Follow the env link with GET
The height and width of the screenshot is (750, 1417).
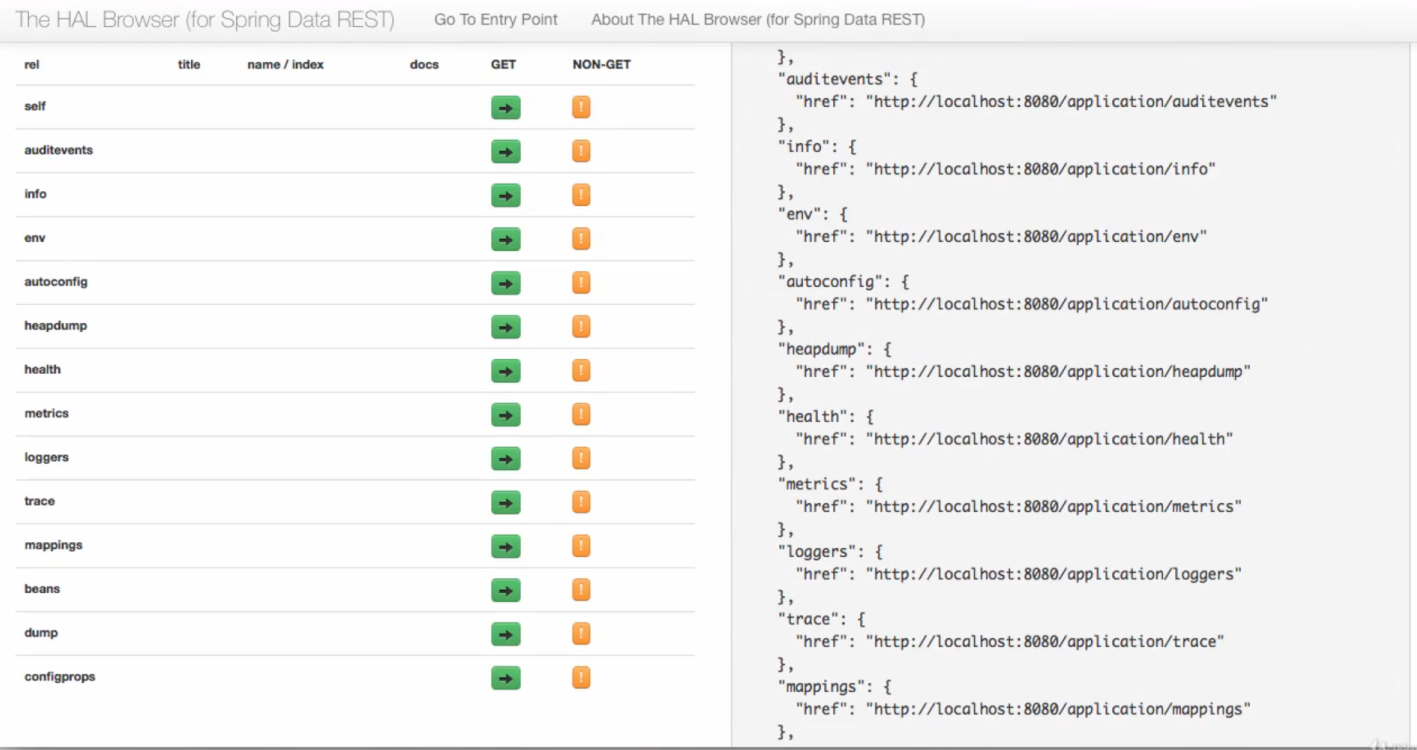tap(505, 240)
